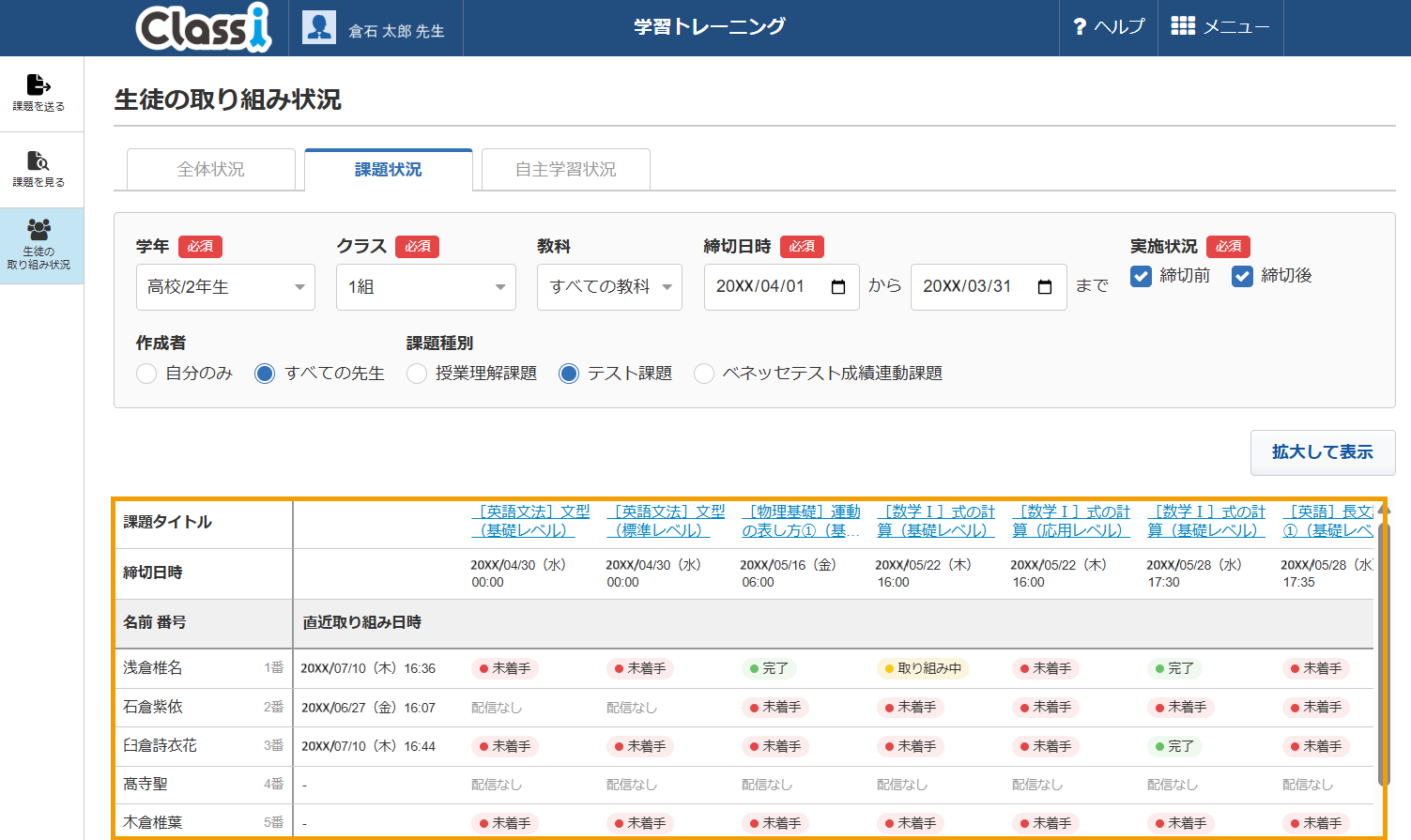Click student name 臼倉詩衣花
This screenshot has height=840, width=1411.
tap(161, 746)
